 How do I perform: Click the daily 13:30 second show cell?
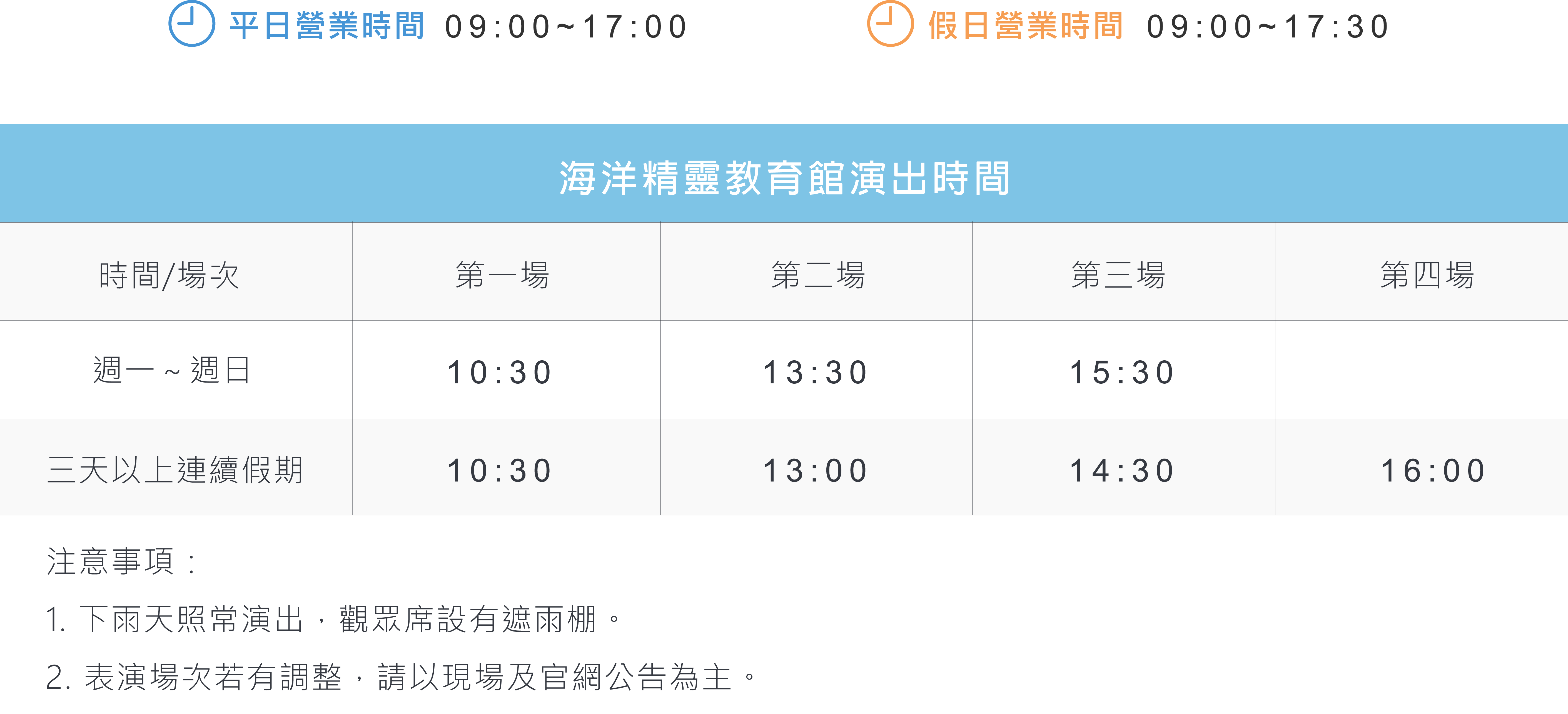coord(816,370)
